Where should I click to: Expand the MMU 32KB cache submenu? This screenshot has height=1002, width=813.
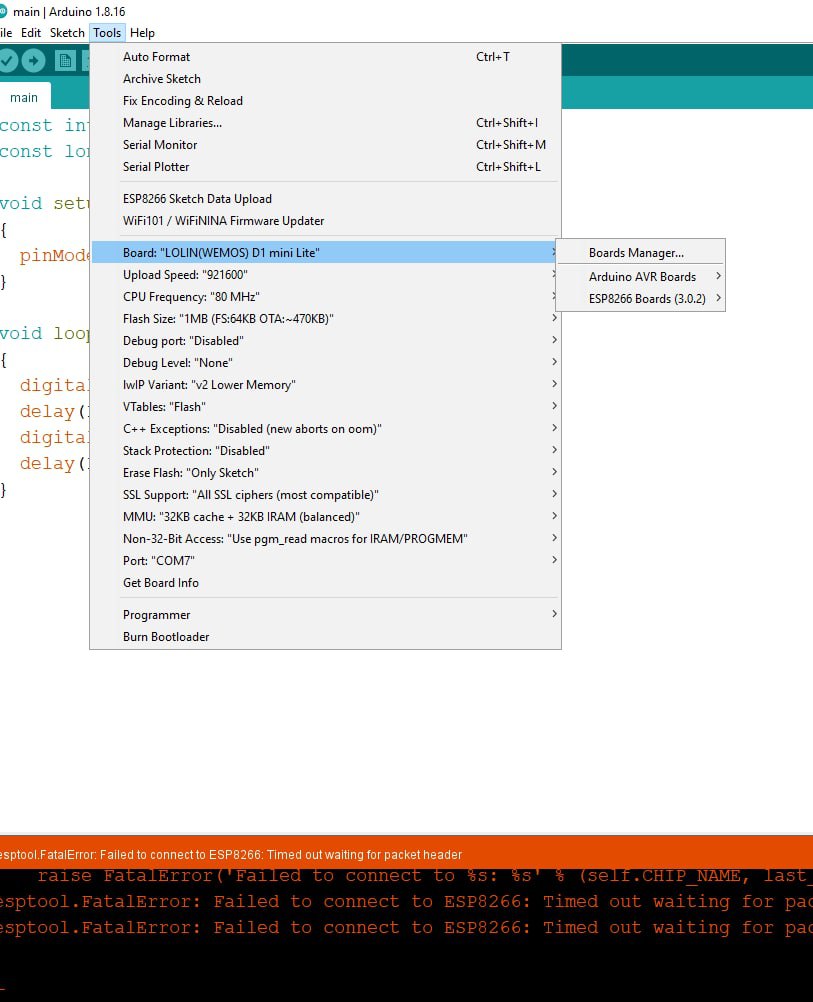pos(325,517)
